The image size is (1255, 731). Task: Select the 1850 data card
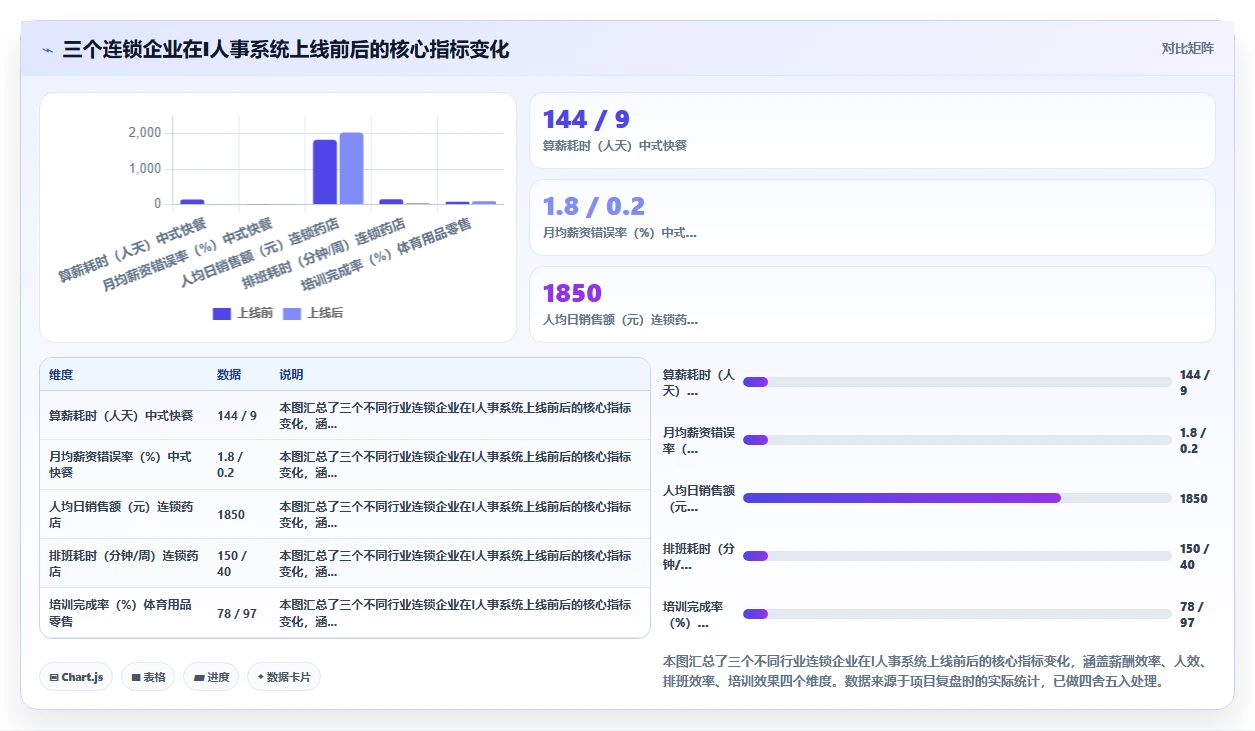pos(872,304)
